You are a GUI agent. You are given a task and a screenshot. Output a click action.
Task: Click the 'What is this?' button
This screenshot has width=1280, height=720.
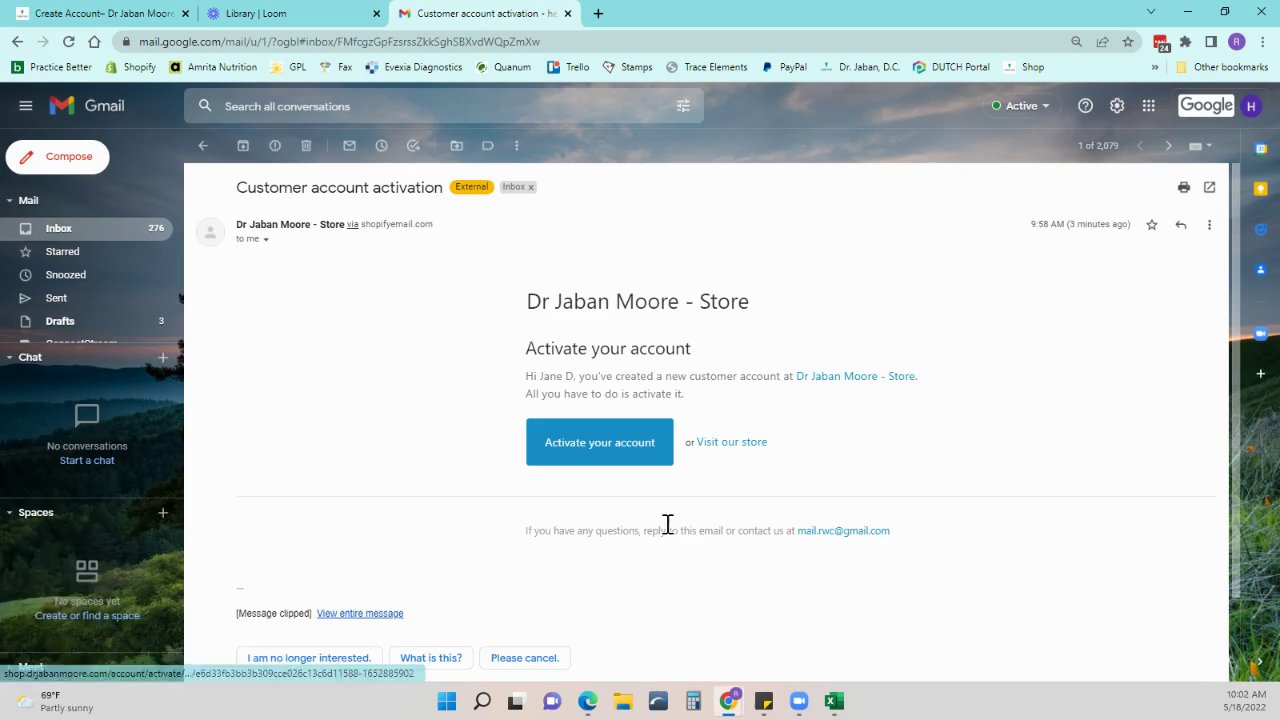pyautogui.click(x=431, y=658)
